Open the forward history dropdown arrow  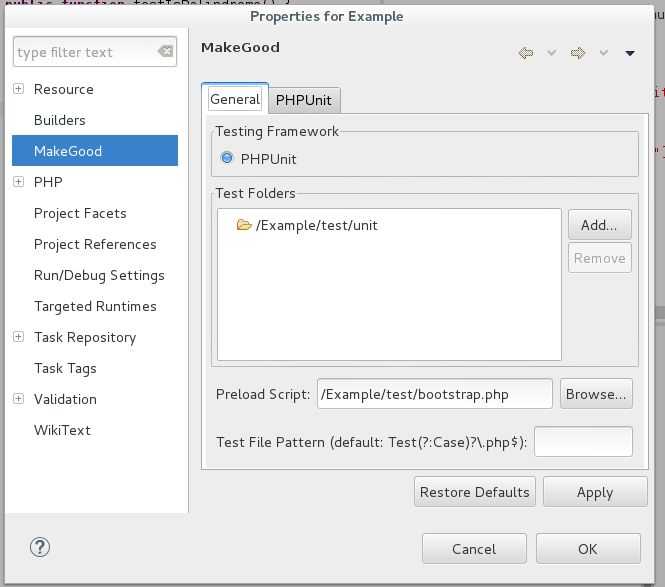click(x=604, y=53)
